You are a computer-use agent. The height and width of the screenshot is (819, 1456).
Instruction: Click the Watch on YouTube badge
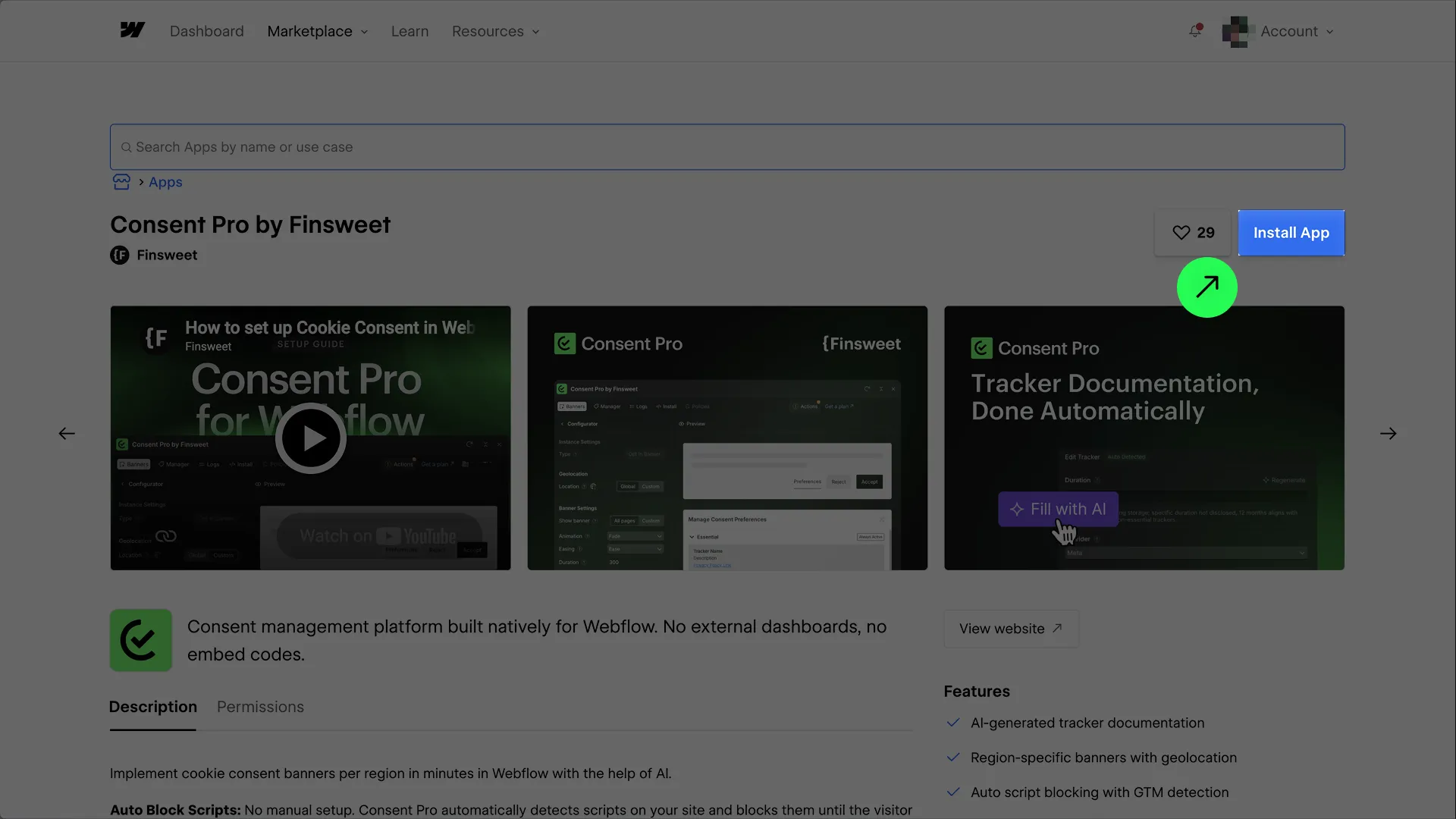(378, 536)
